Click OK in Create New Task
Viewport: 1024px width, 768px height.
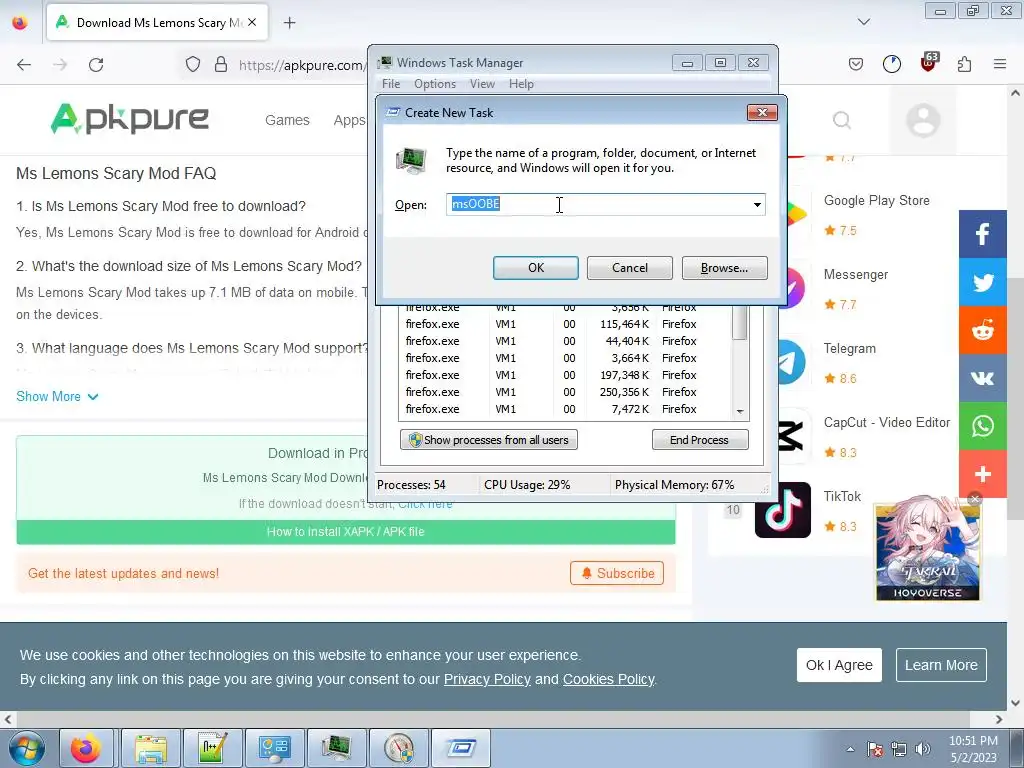(x=536, y=268)
